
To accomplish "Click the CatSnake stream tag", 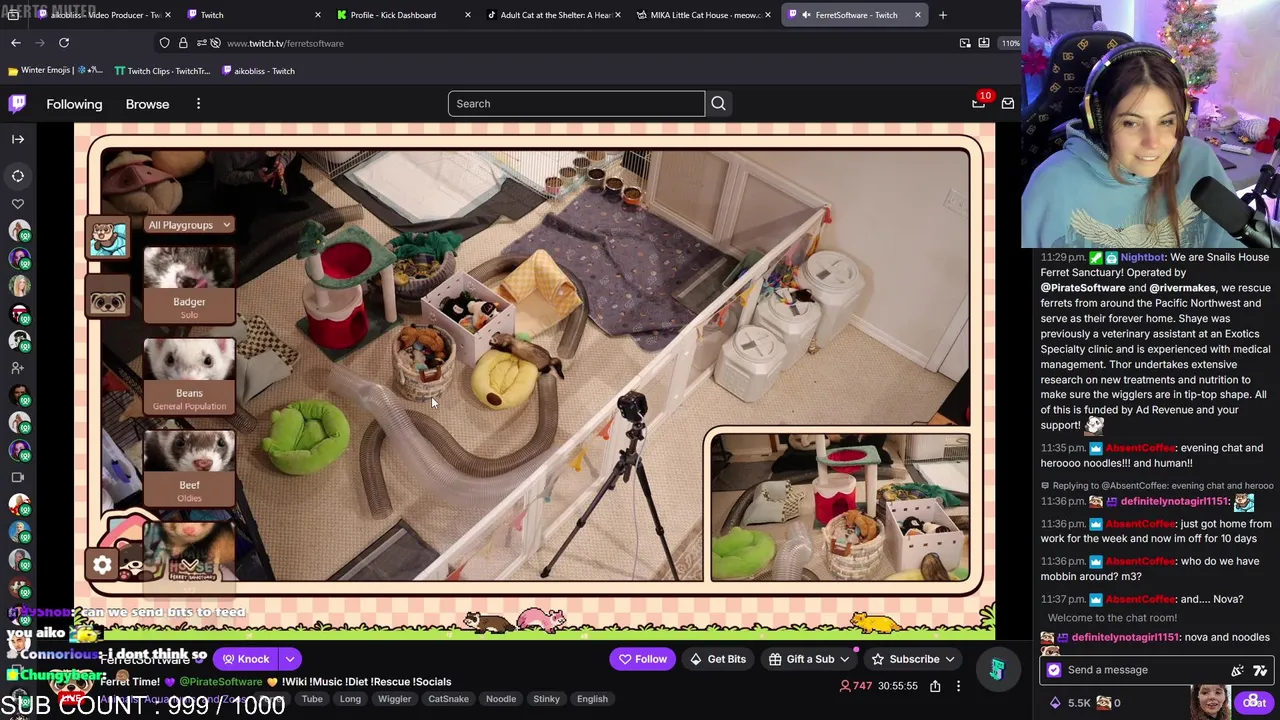I will (x=448, y=699).
